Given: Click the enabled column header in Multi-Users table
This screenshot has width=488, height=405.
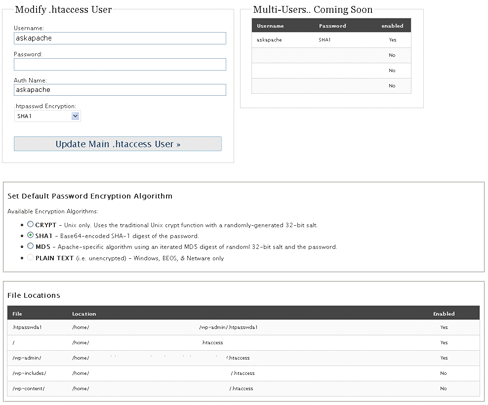Looking at the screenshot, I should click(x=392, y=26).
